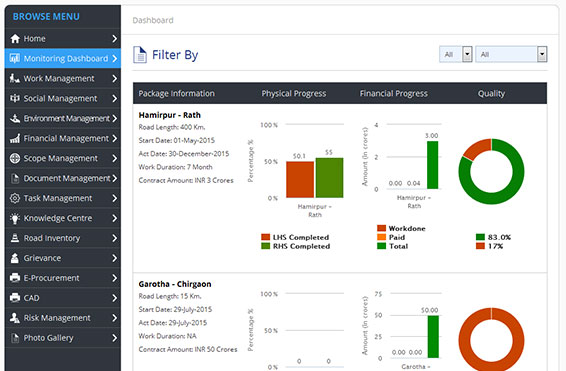Click the BROWSE MENU sidebar heading
The image size is (566, 371).
[46, 17]
